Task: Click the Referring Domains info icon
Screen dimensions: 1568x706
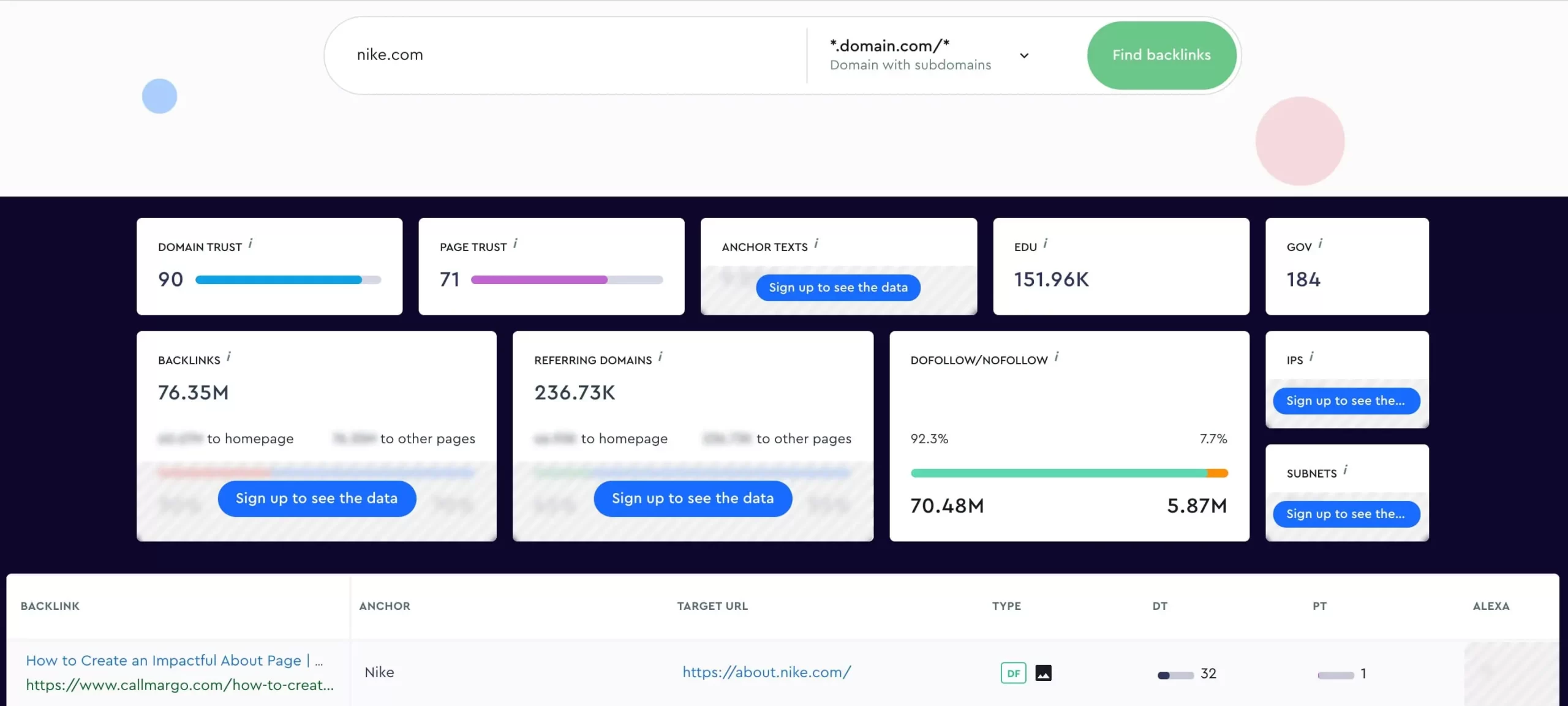Action: [660, 357]
